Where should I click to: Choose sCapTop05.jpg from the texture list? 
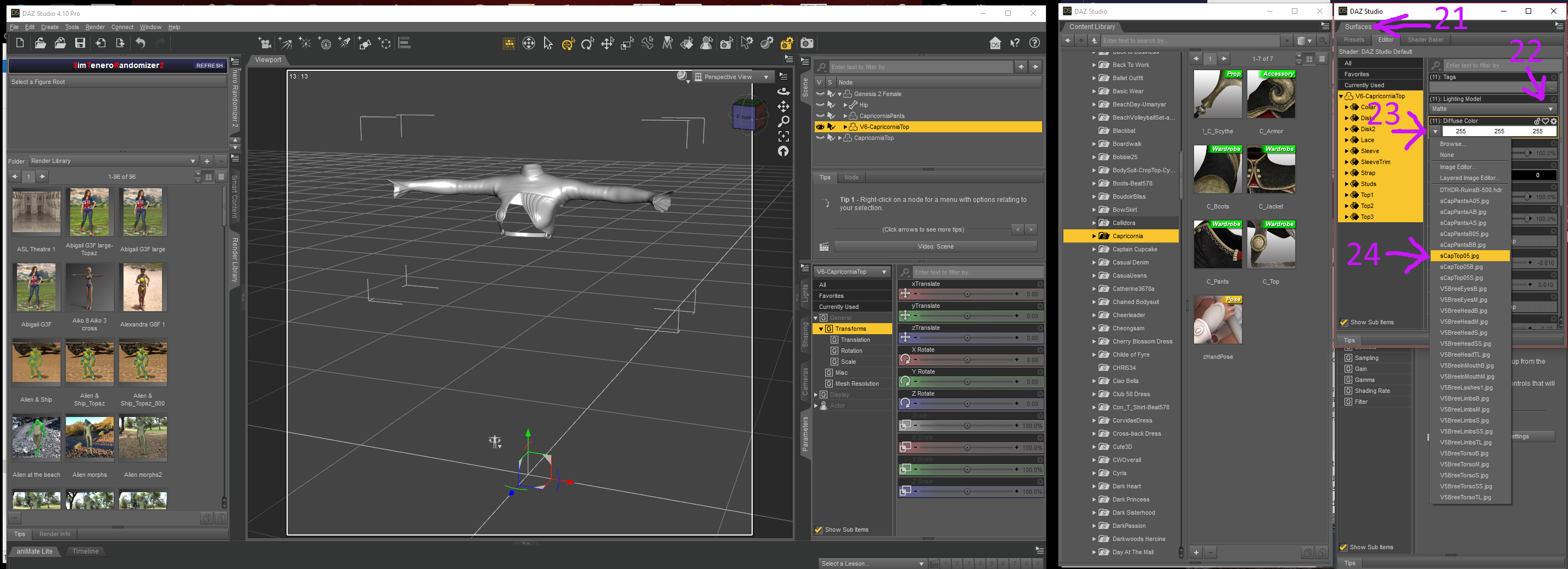1460,256
